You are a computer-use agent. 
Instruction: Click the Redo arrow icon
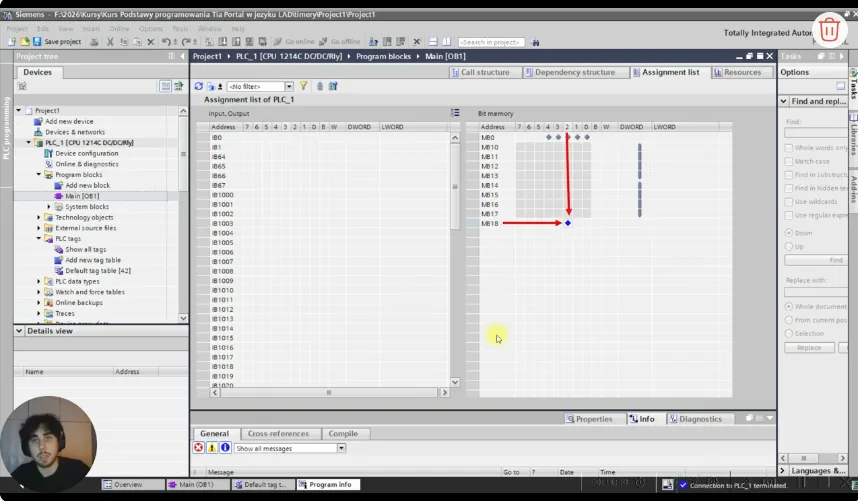click(186, 42)
